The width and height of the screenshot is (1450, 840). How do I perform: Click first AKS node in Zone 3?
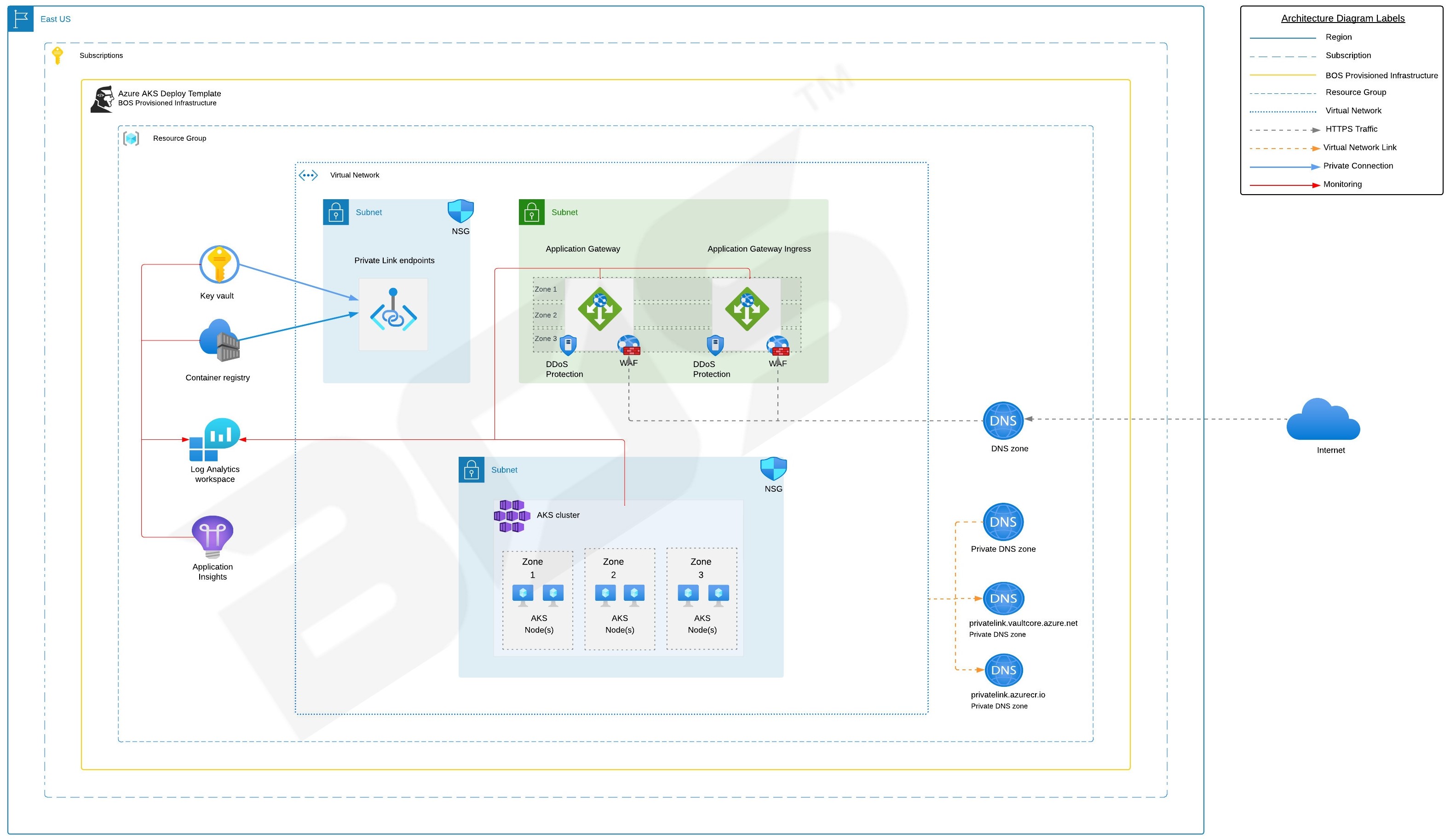(688, 595)
